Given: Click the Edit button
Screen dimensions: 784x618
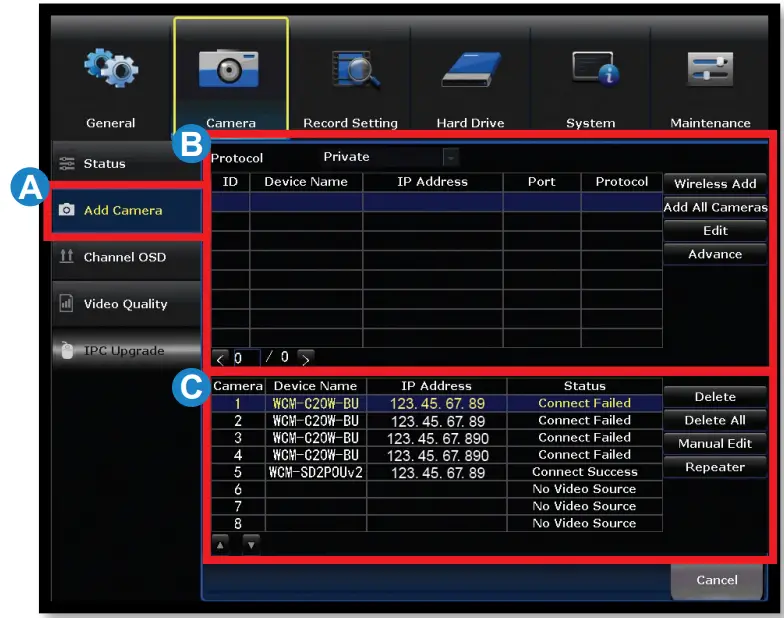Looking at the screenshot, I should click(715, 230).
